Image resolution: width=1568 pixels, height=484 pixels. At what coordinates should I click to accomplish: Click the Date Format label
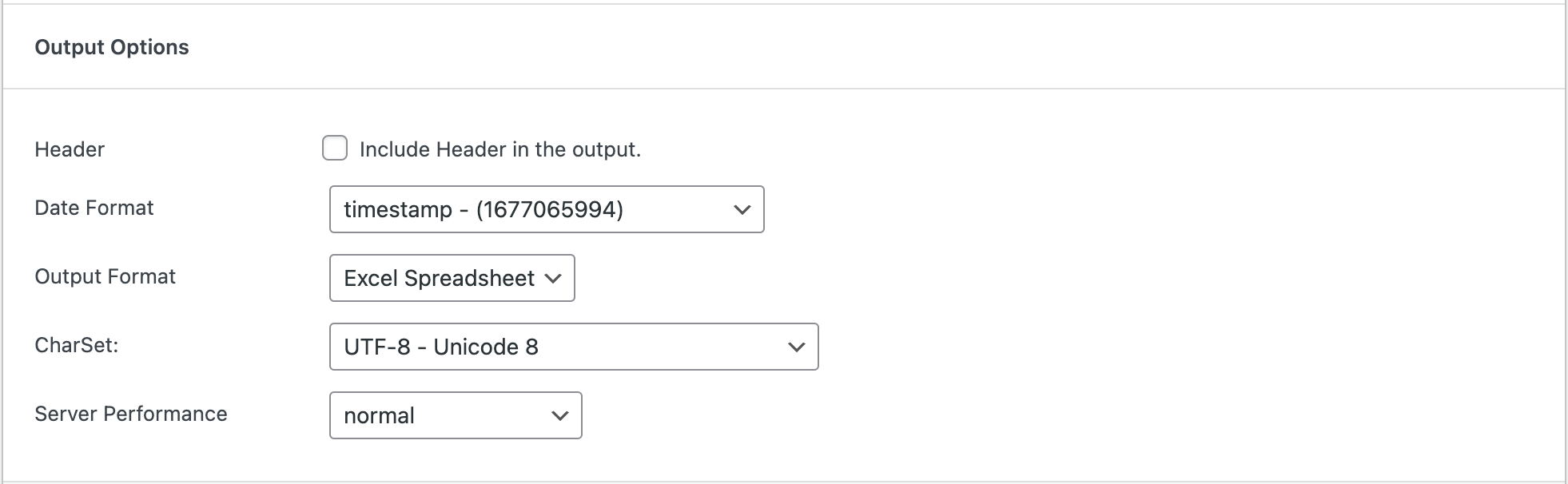click(x=94, y=208)
